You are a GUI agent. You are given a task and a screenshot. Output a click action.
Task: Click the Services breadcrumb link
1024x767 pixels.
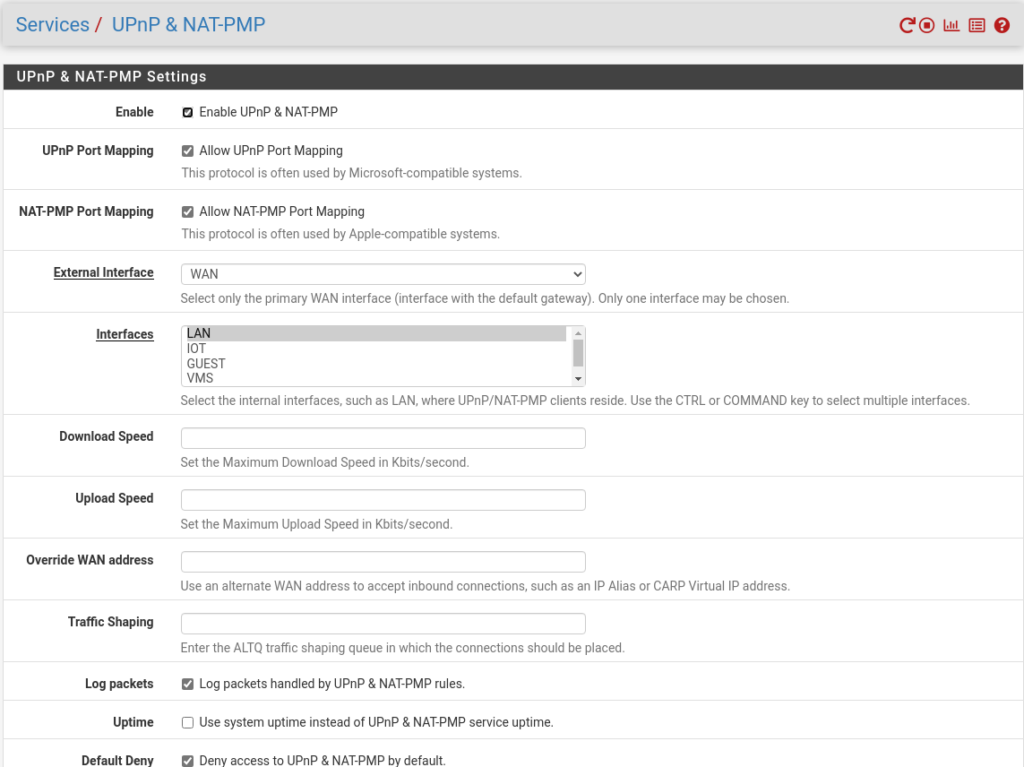(x=52, y=25)
